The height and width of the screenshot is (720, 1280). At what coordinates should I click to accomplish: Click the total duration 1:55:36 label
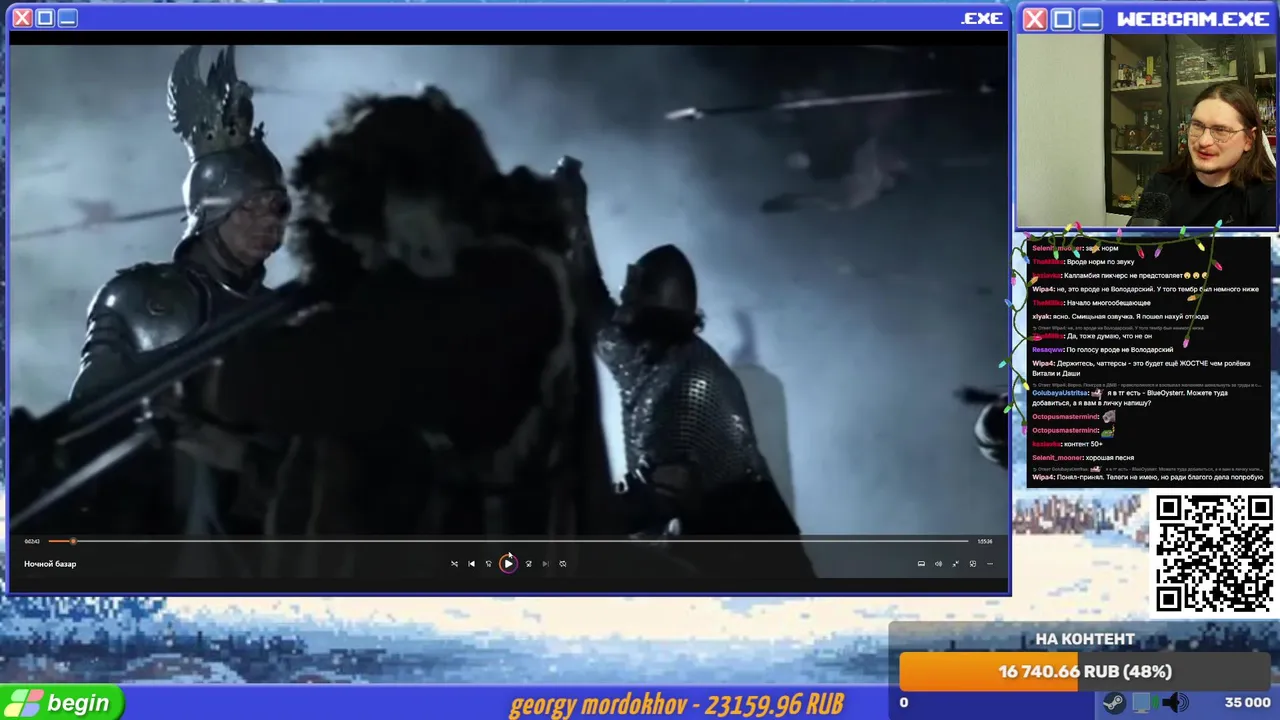coord(985,541)
